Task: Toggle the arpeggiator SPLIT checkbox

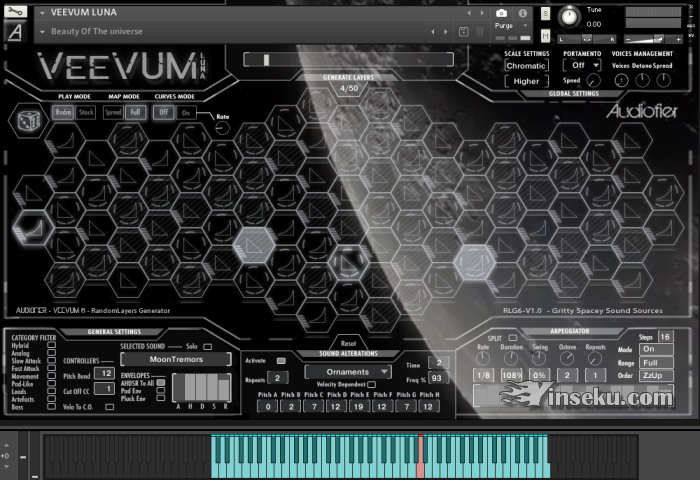Action: (x=513, y=338)
